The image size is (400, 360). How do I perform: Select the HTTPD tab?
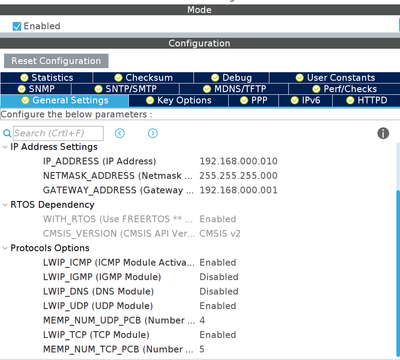click(366, 100)
